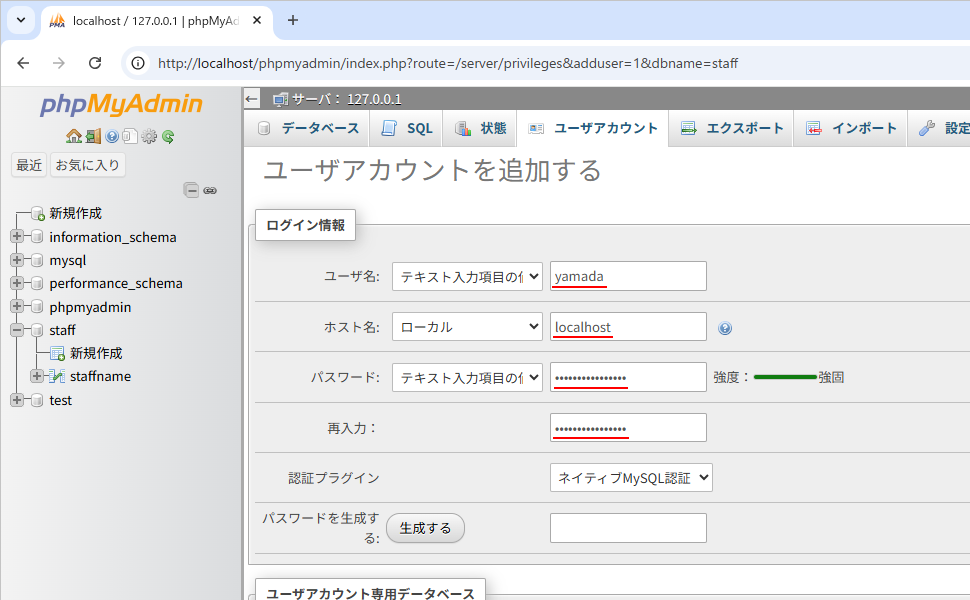Image resolution: width=970 pixels, height=600 pixels.
Task: Open phpMyAdmin documentation via question mark icon
Action: (x=111, y=137)
